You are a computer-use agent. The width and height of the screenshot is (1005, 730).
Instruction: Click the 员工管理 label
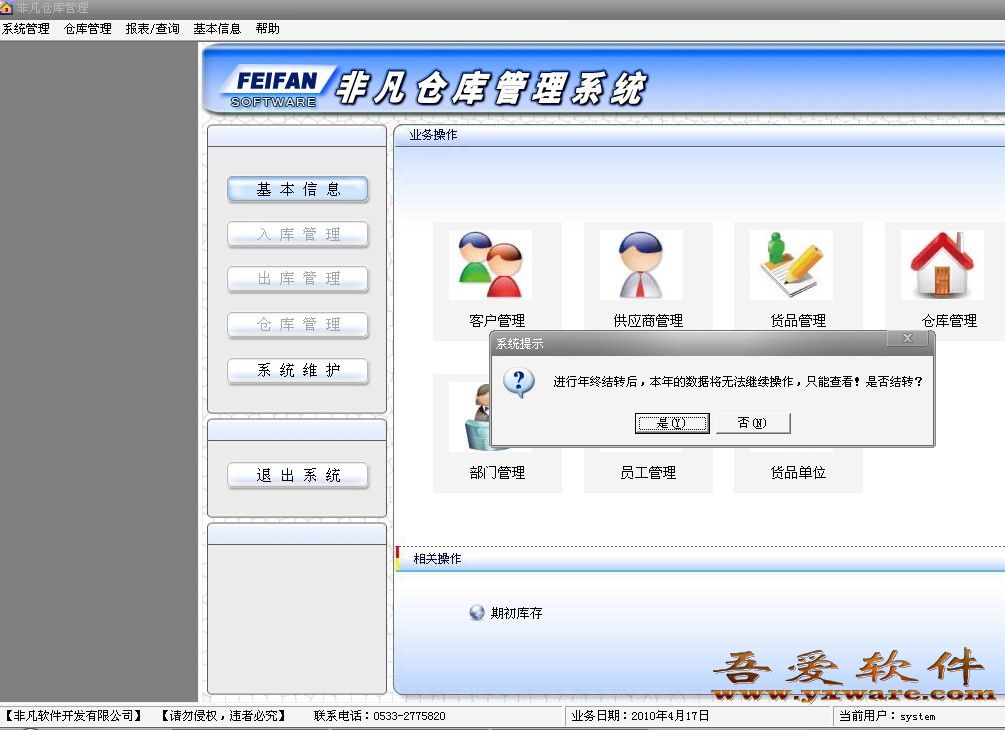click(648, 473)
